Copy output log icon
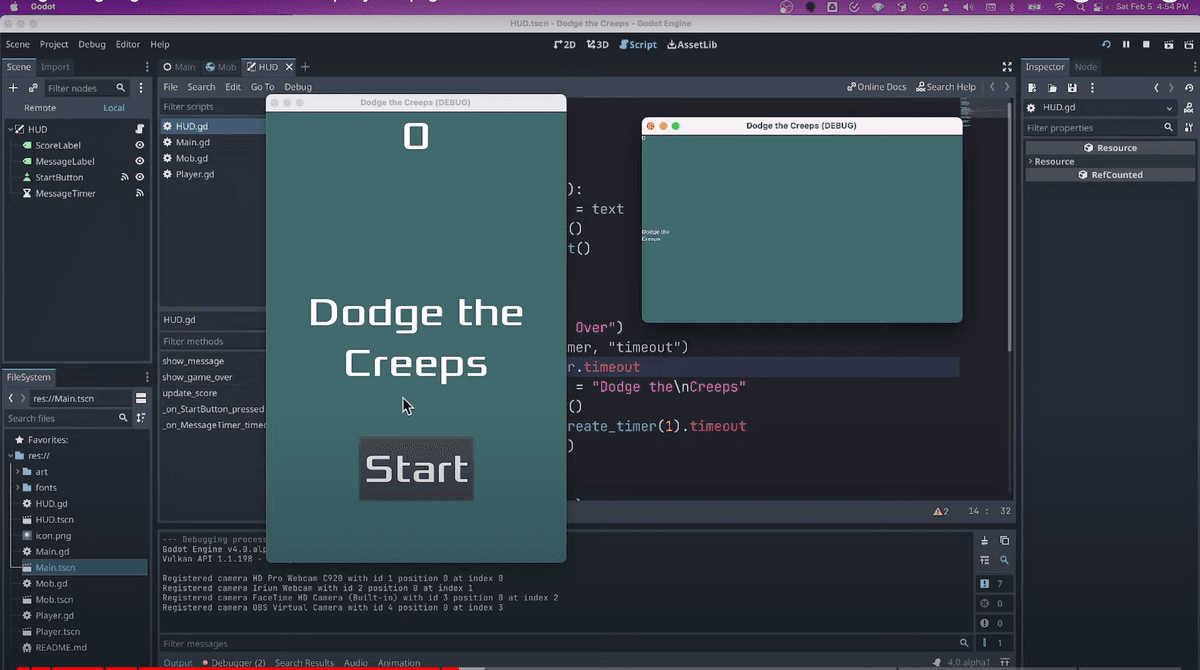Image resolution: width=1200 pixels, height=670 pixels. point(1004,541)
